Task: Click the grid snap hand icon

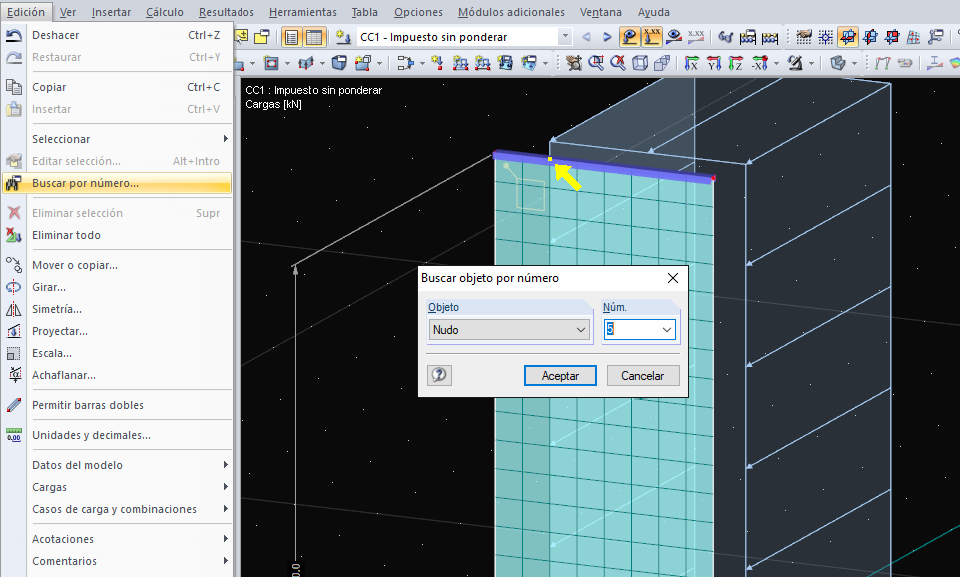Action: 803,37
